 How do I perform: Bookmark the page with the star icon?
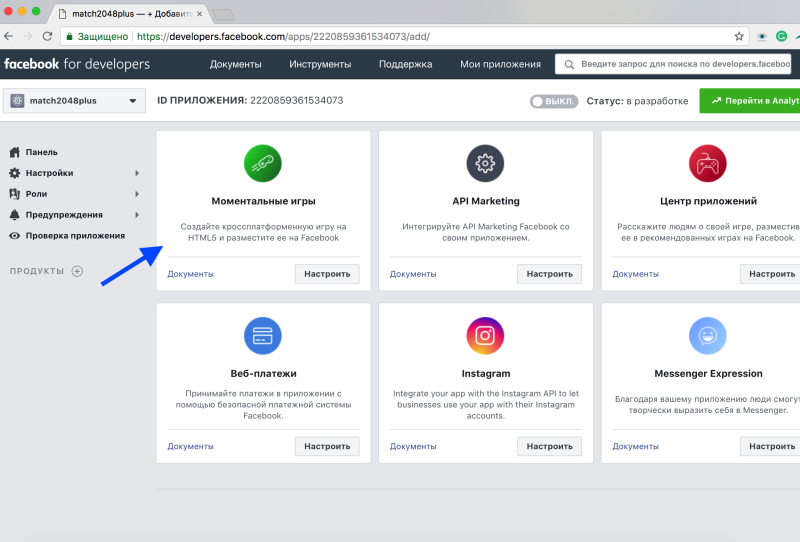click(739, 36)
